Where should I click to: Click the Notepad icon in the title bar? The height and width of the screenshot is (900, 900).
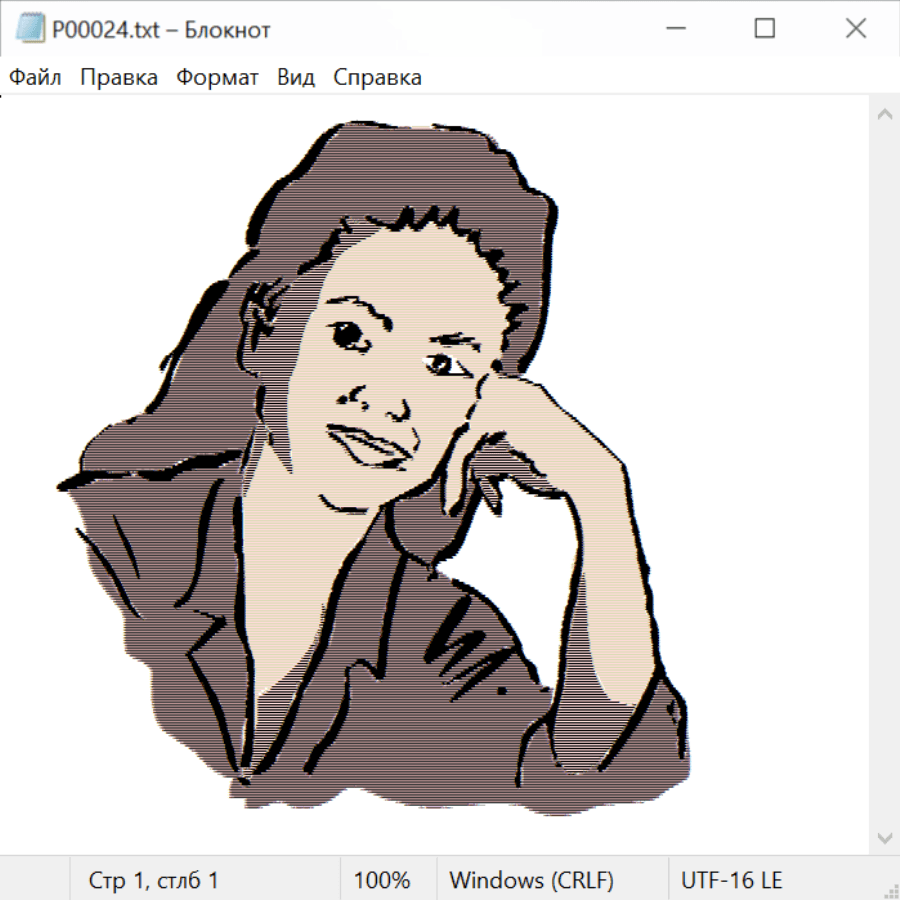click(x=30, y=29)
